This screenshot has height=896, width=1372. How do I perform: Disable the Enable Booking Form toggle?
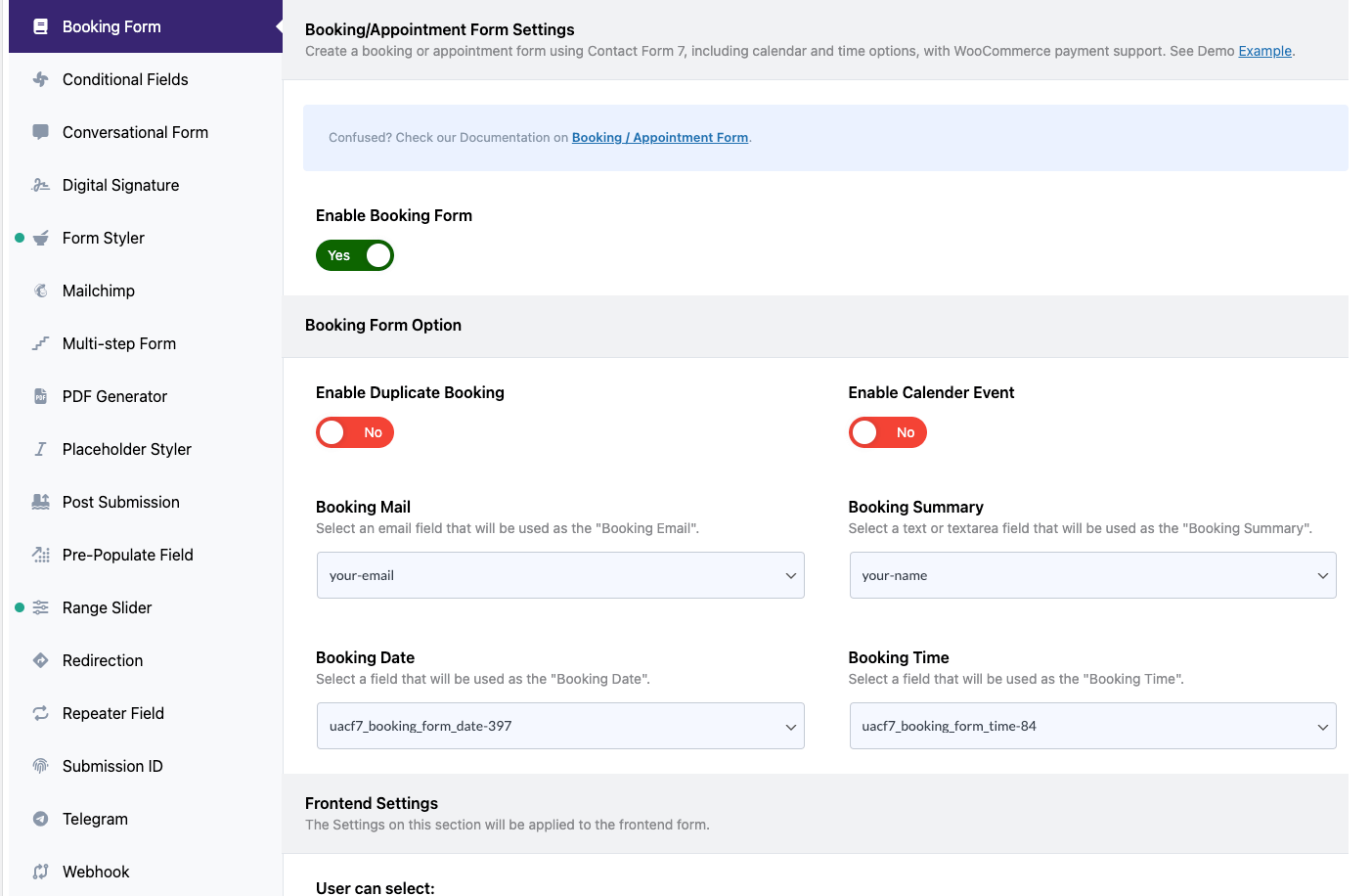click(355, 255)
